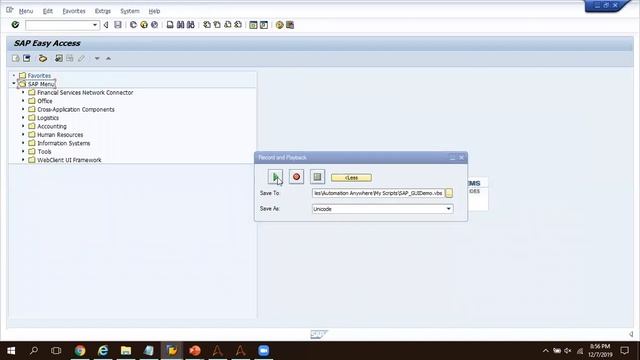Click the Next Page icon

[228, 25]
